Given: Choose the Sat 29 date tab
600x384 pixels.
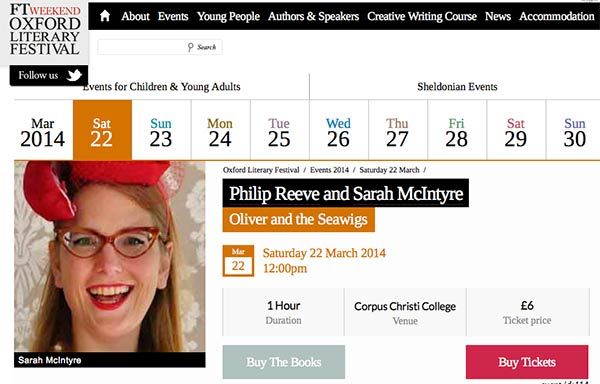Looking at the screenshot, I should tap(516, 130).
